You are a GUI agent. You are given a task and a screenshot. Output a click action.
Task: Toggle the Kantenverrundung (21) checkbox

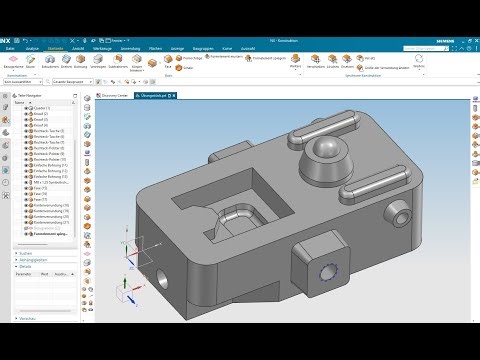point(26,223)
